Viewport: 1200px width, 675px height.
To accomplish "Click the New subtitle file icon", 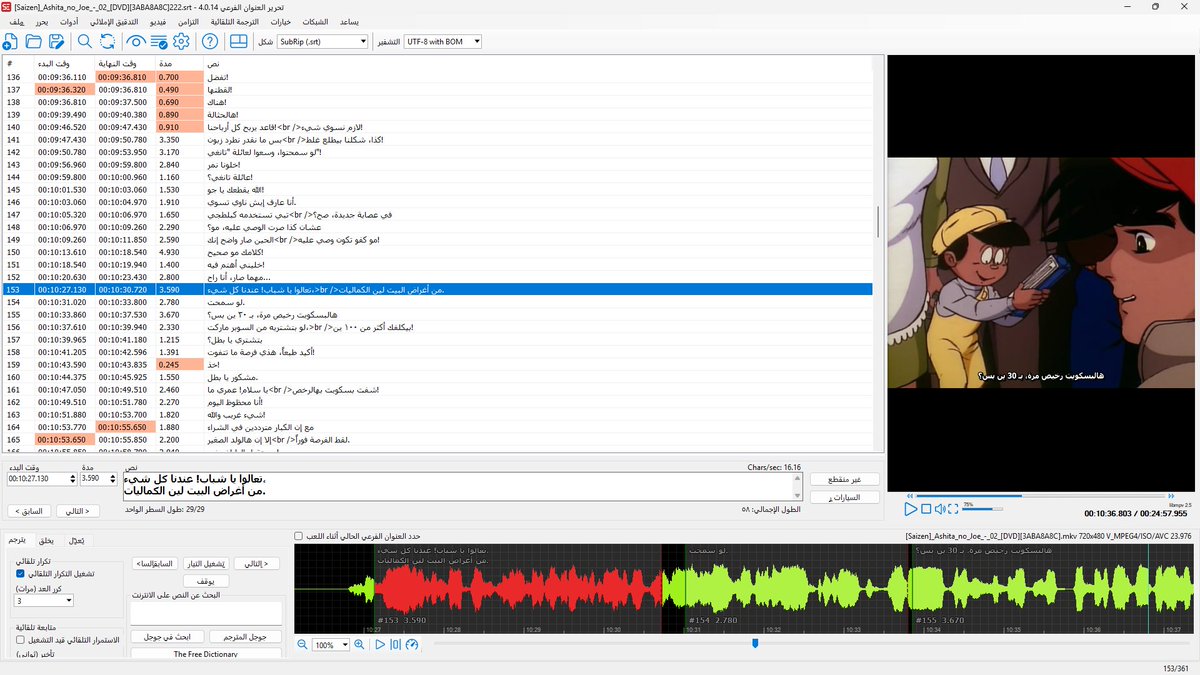I will (x=11, y=41).
